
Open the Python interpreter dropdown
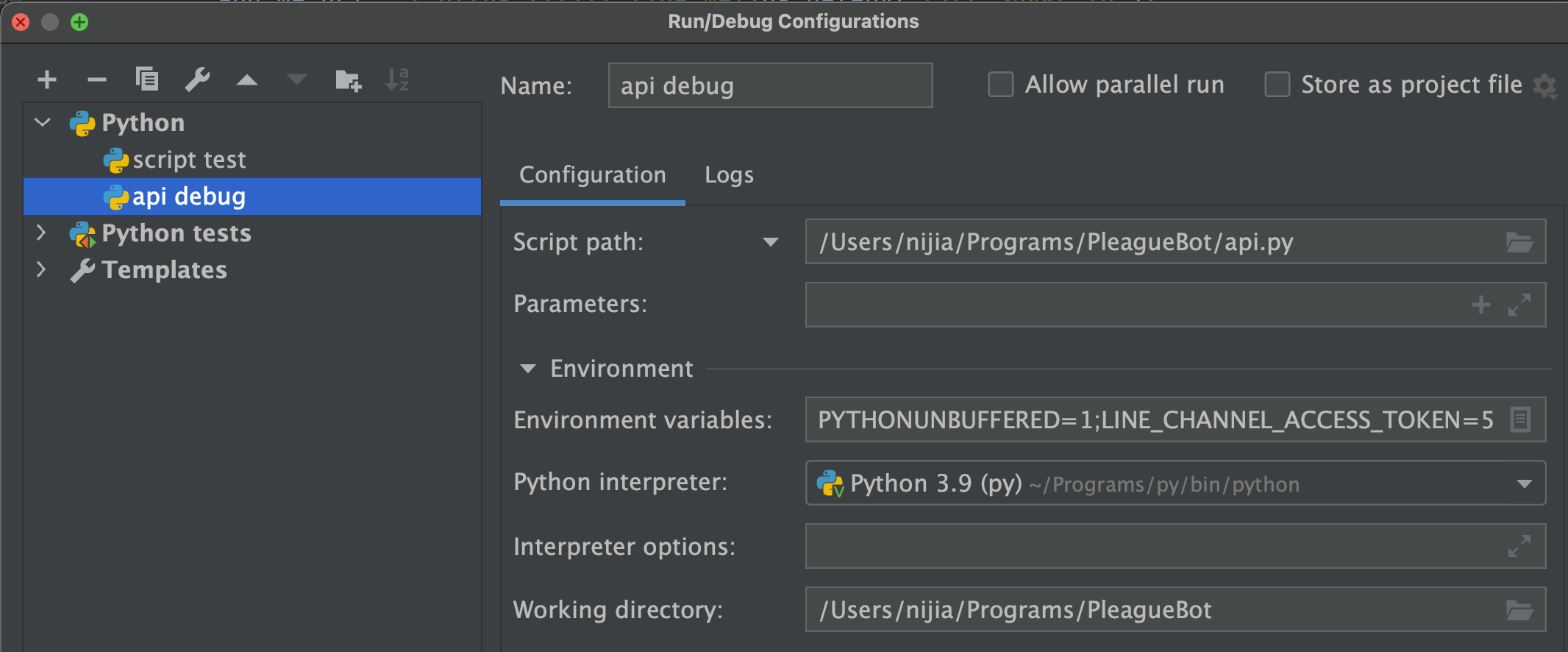pyautogui.click(x=1175, y=483)
